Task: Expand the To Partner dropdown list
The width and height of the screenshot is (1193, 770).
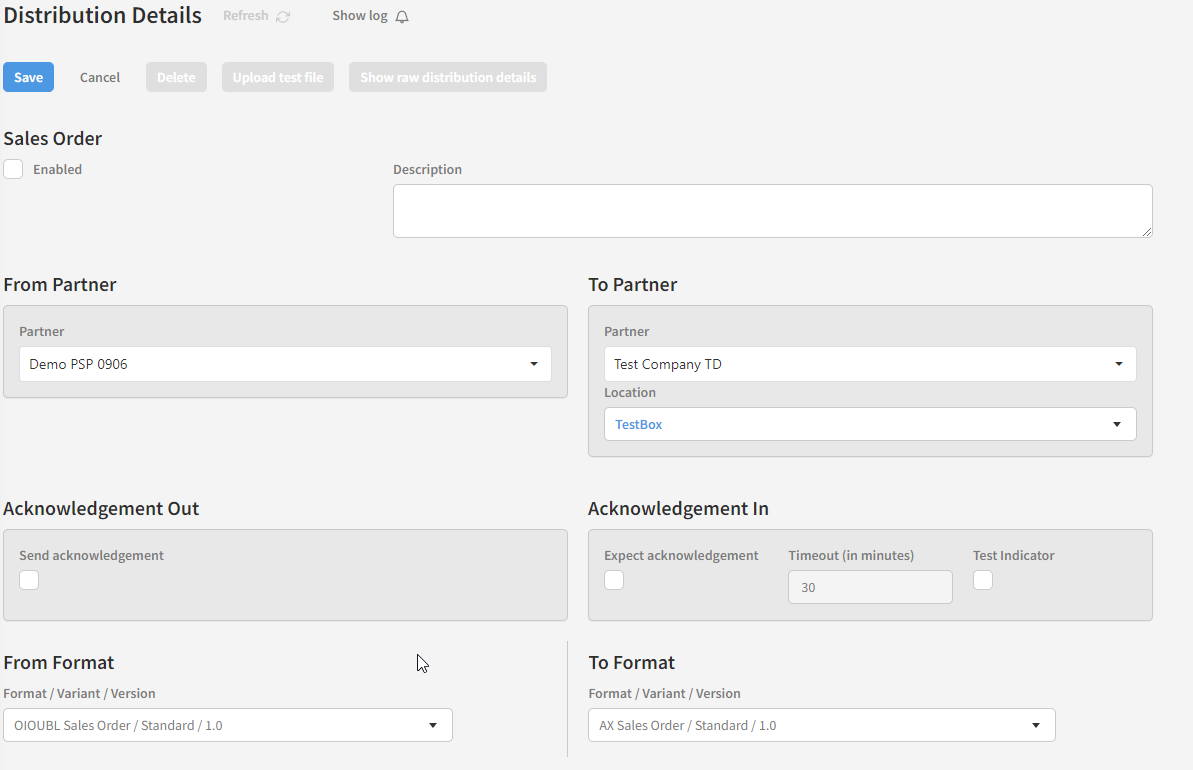Action: point(870,364)
